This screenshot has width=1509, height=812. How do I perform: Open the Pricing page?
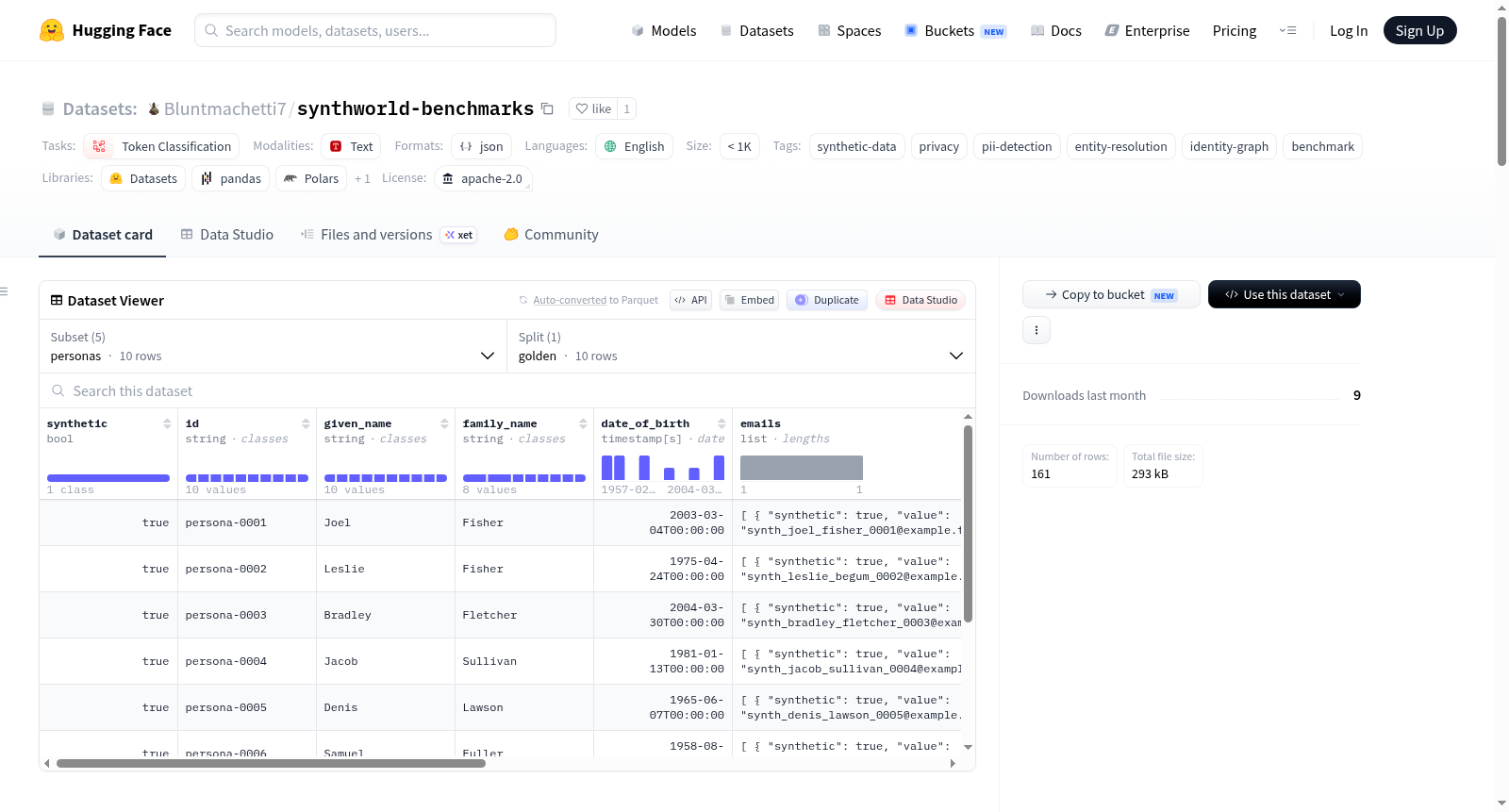coord(1235,30)
